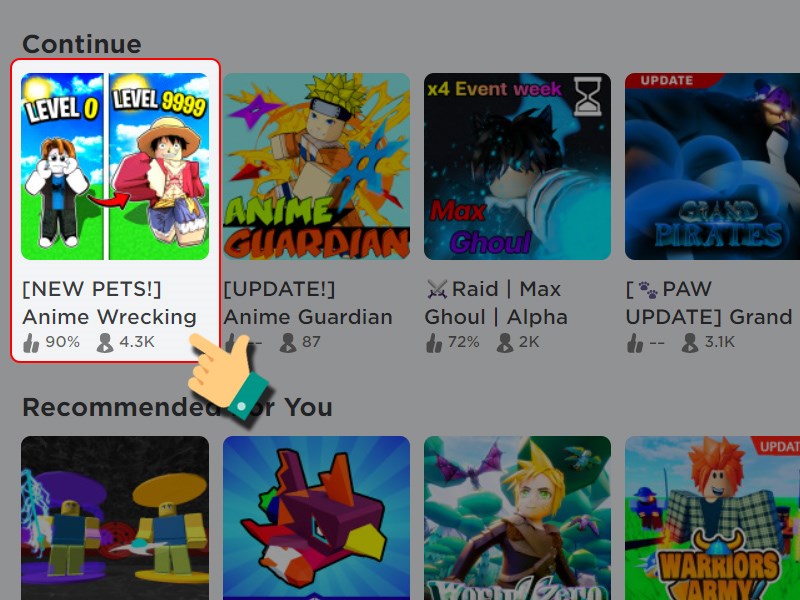Click the thumbs-up icon showing 90%
This screenshot has height=600, width=800.
[31, 343]
